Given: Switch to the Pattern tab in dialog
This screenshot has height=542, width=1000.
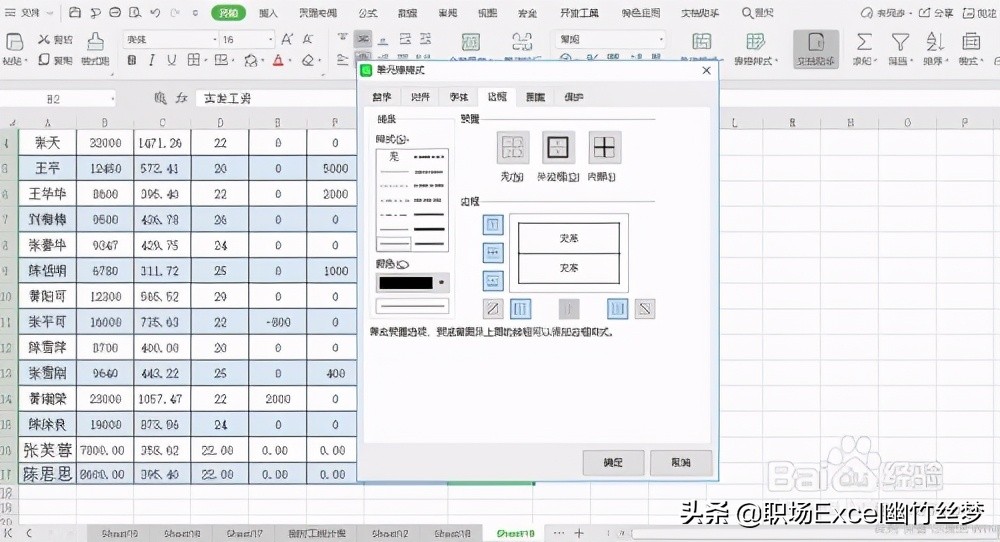Looking at the screenshot, I should coord(535,97).
